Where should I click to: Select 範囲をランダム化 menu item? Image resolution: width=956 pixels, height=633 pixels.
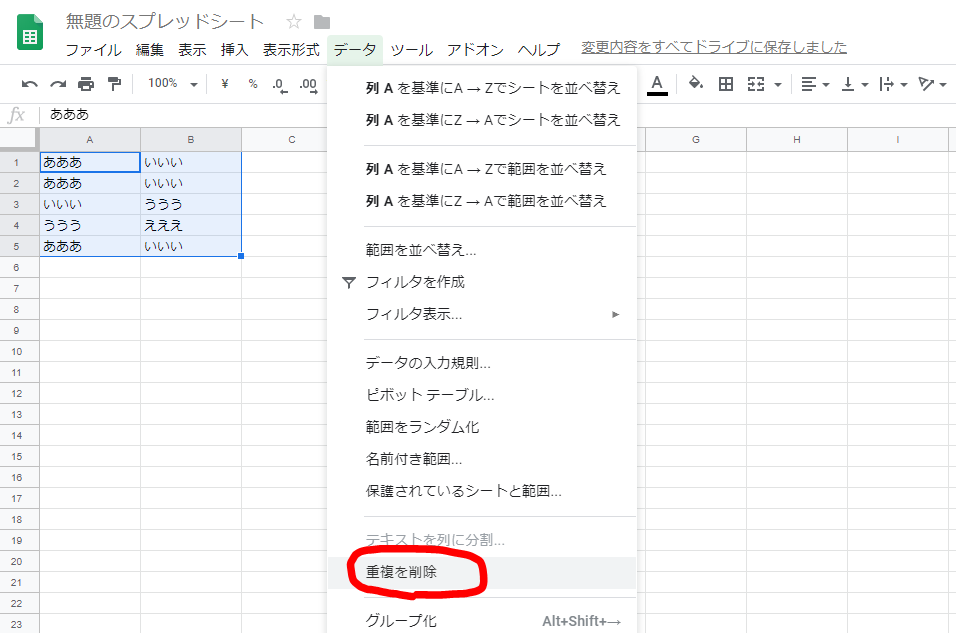(482, 427)
